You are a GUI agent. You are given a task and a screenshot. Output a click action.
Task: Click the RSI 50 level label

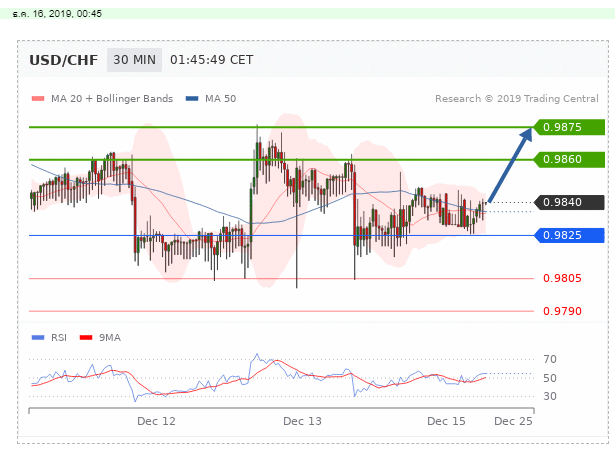pos(550,378)
